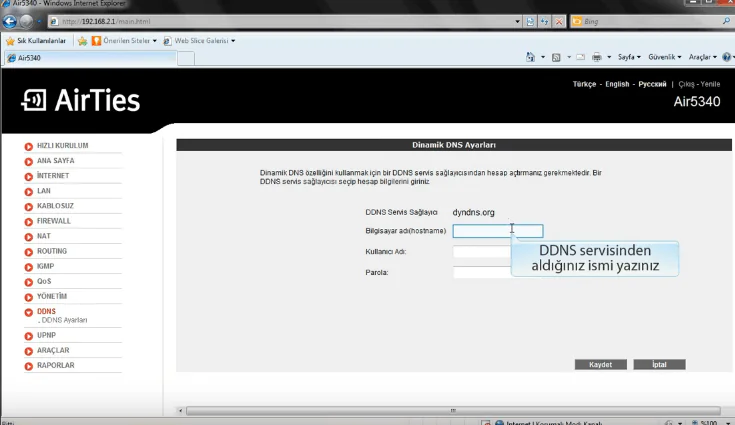Image resolution: width=735 pixels, height=425 pixels.
Task: Click the RSS feeds icon
Action: (556, 57)
